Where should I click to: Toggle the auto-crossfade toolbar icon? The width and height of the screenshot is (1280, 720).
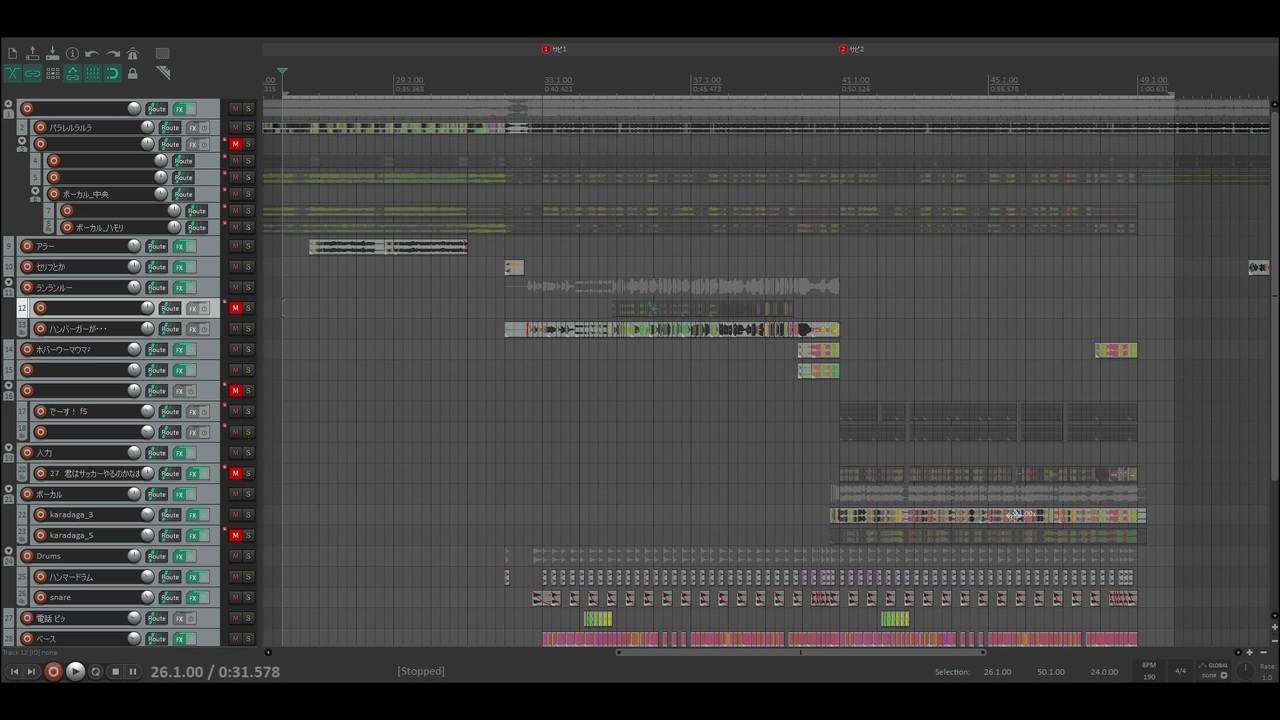click(12, 74)
